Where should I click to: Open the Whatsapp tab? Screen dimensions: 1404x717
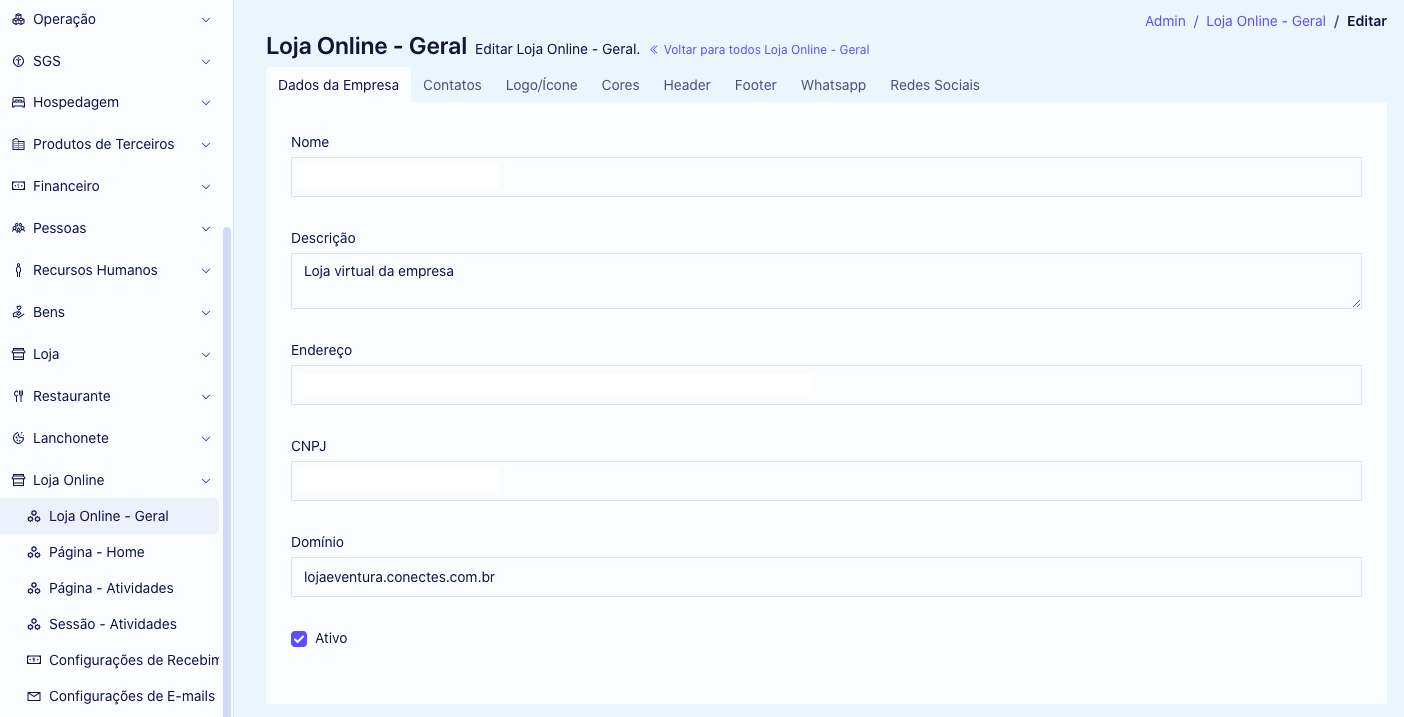(x=833, y=85)
